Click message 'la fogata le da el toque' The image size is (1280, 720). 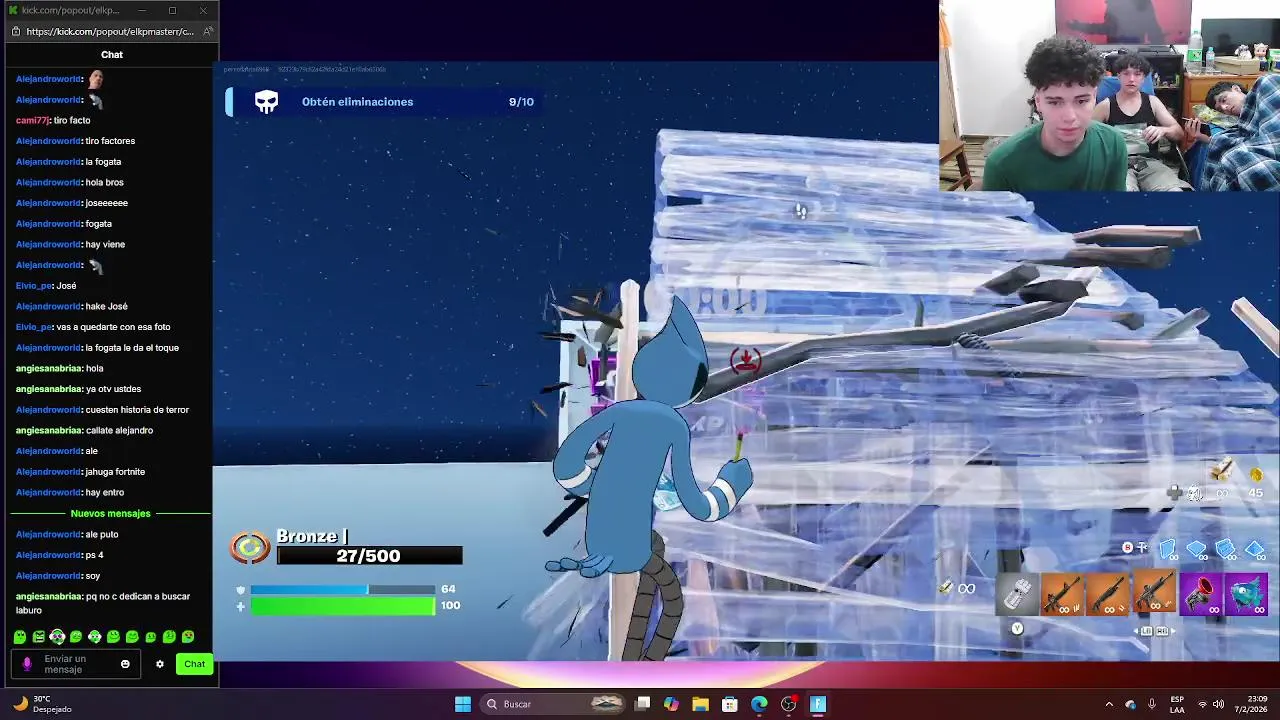pyautogui.click(x=132, y=348)
